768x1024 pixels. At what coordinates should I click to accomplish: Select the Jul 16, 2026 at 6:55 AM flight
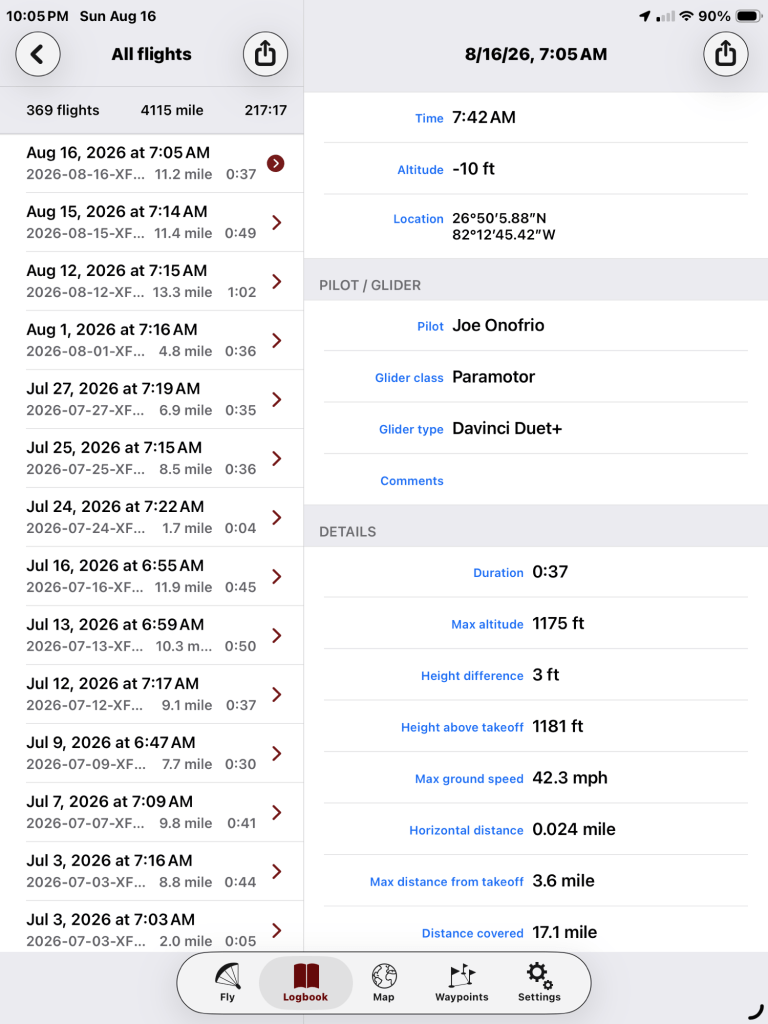(152, 576)
